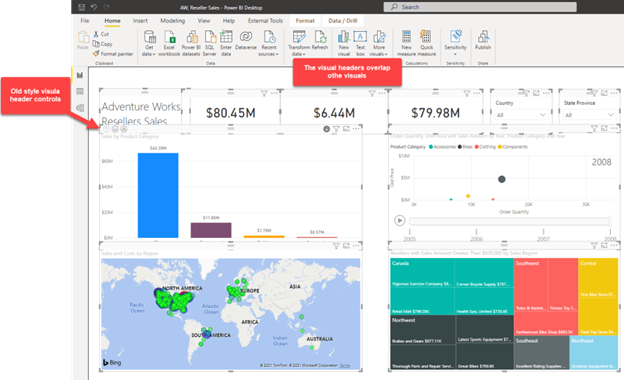The width and height of the screenshot is (624, 380).
Task: Open the File menu tab
Action: pyautogui.click(x=85, y=21)
